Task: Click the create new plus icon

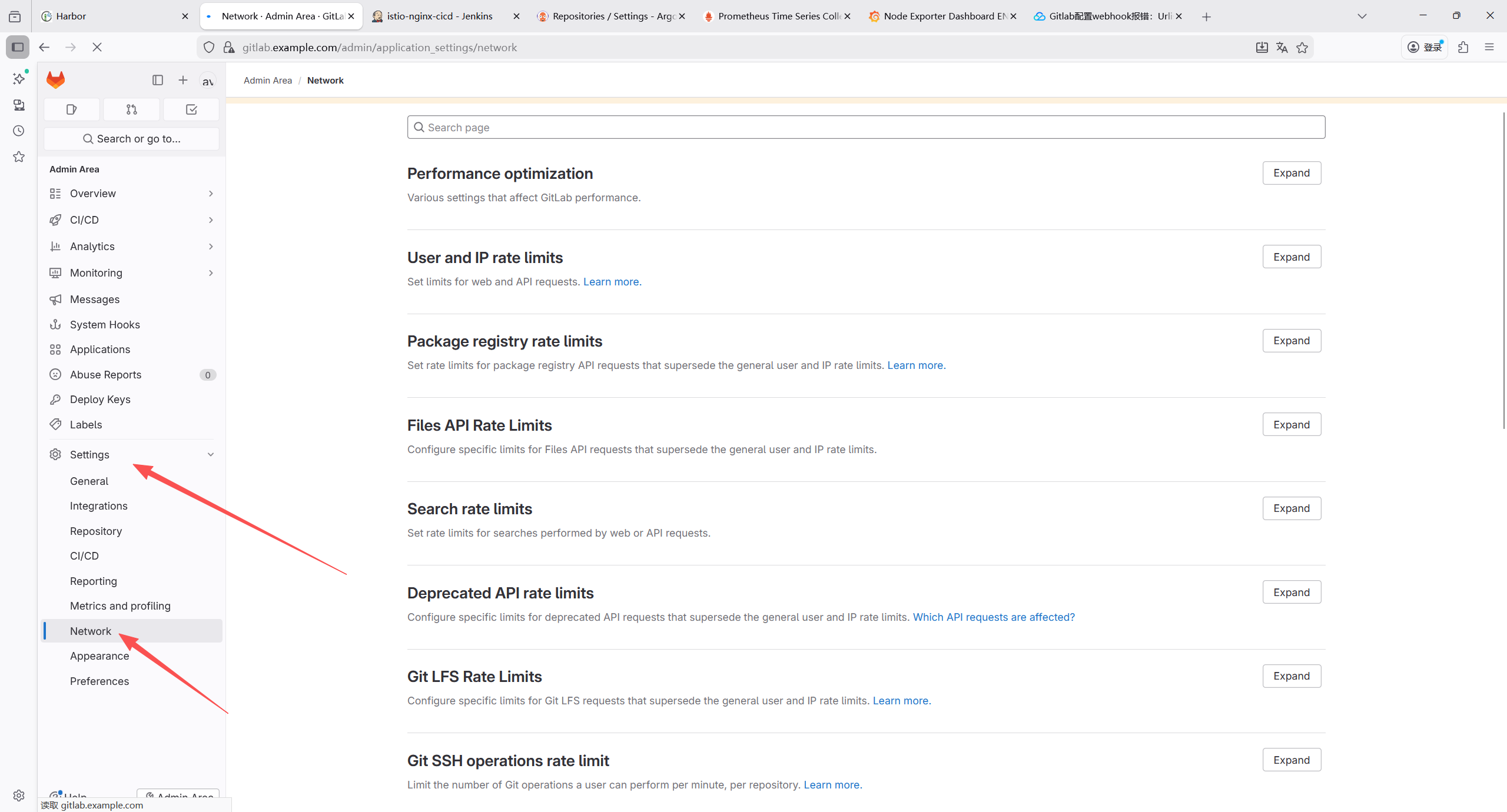Action: (183, 80)
